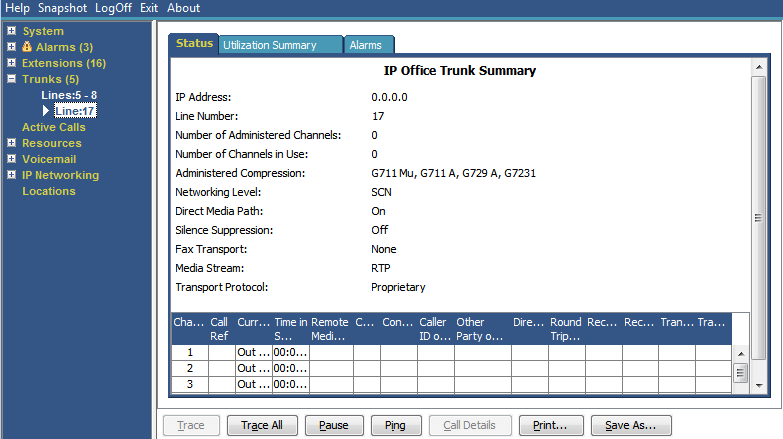Select Line:17 in the tree

point(75,111)
